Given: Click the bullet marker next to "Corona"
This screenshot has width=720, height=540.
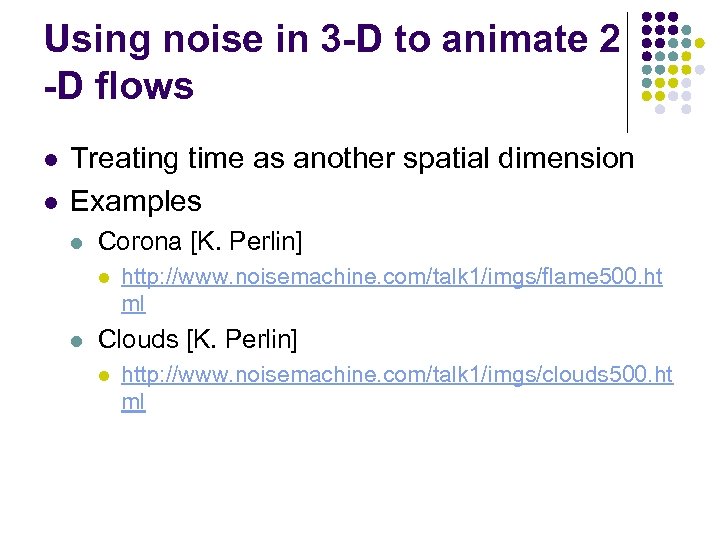Looking at the screenshot, I should click(79, 243).
